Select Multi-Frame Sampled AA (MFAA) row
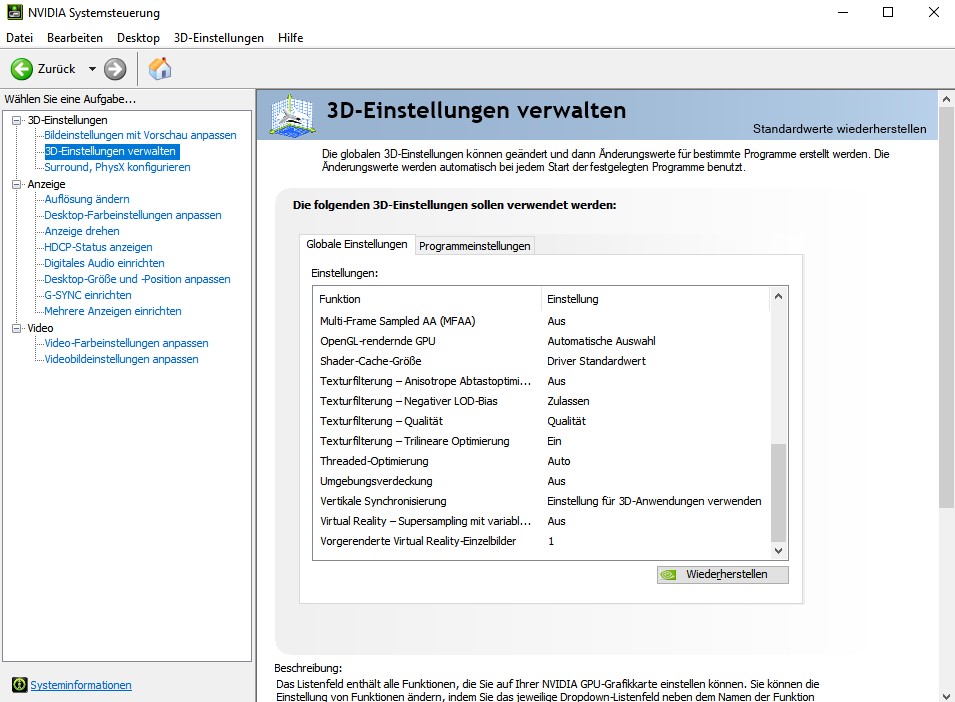Viewport: 955px width, 702px height. click(x=541, y=321)
